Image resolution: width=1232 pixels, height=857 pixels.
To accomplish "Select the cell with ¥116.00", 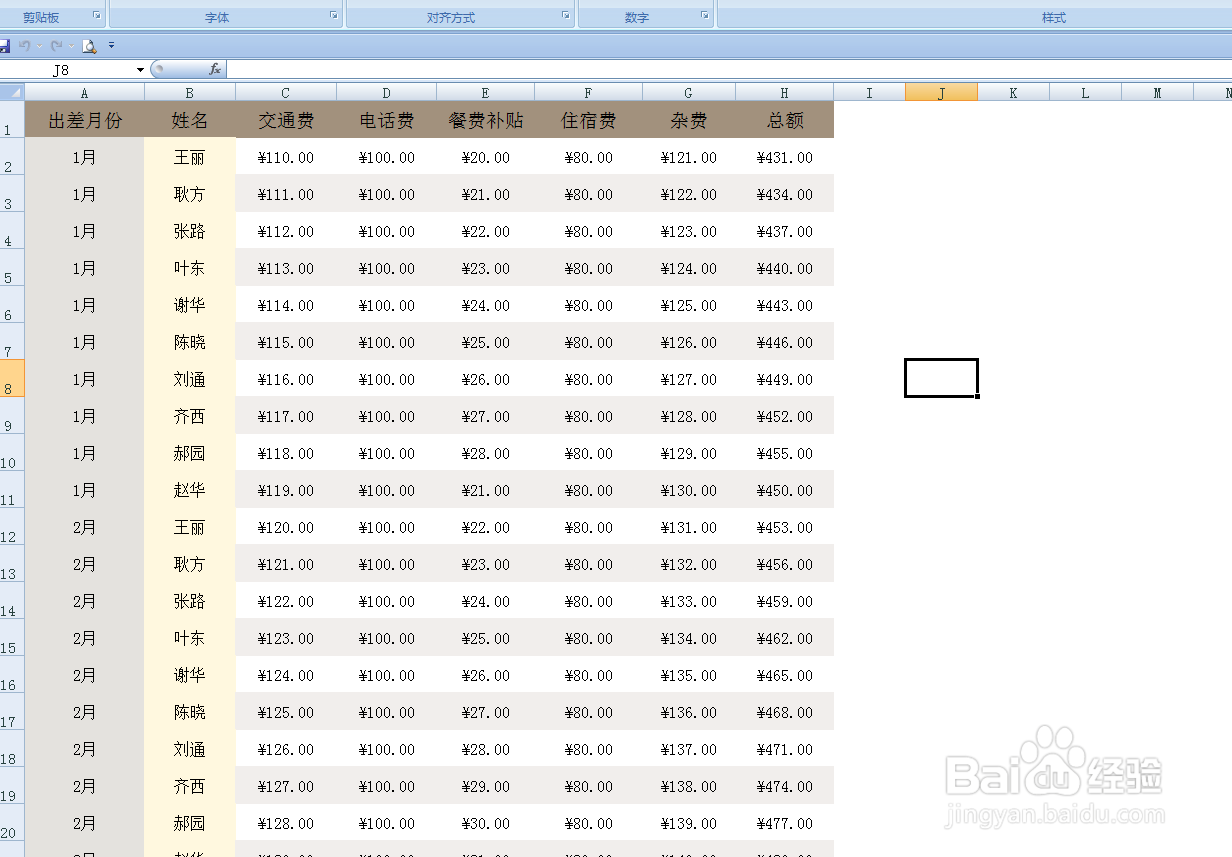I will [x=286, y=379].
